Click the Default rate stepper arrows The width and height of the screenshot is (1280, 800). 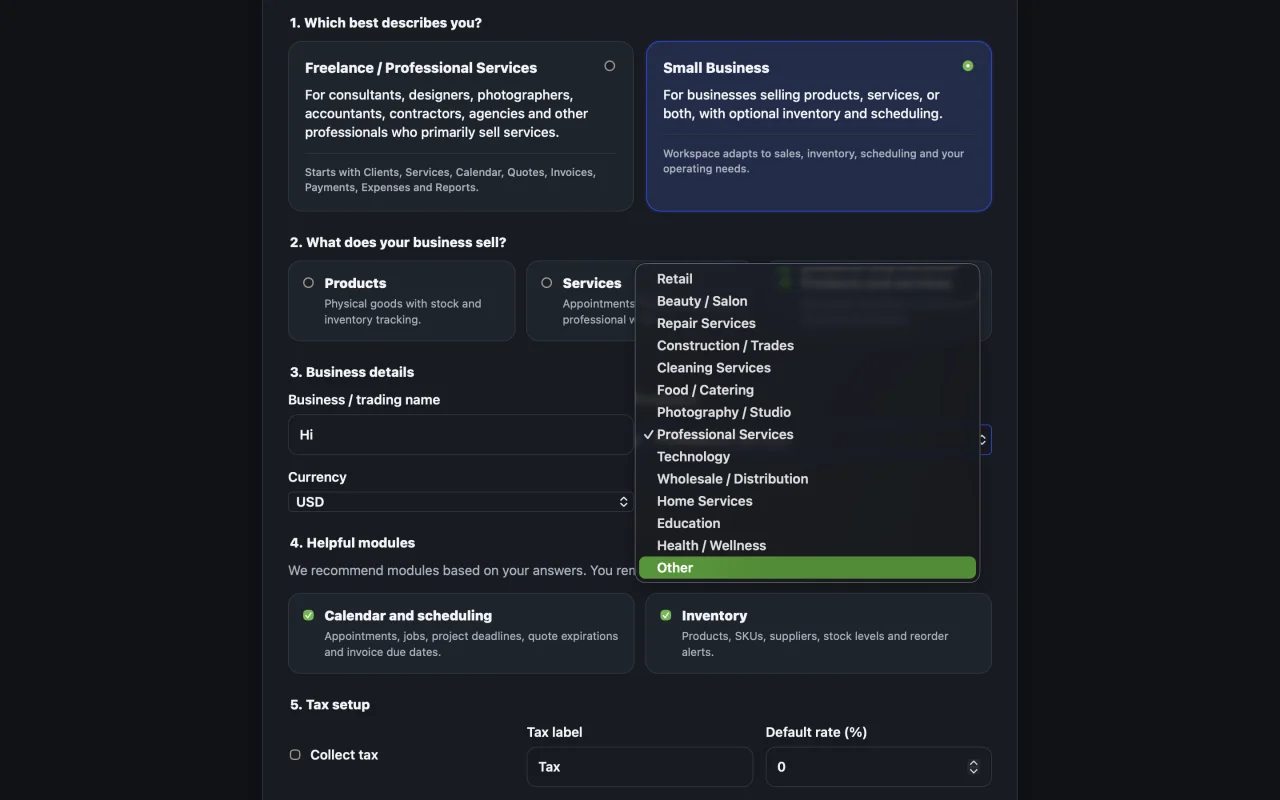[973, 767]
